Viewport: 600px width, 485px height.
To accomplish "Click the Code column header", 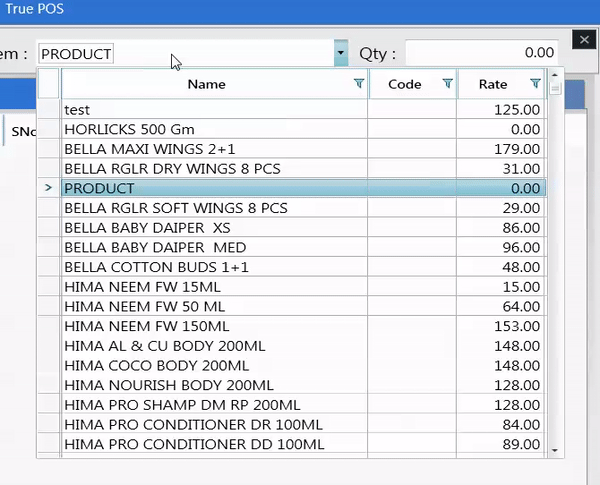I will tap(405, 84).
